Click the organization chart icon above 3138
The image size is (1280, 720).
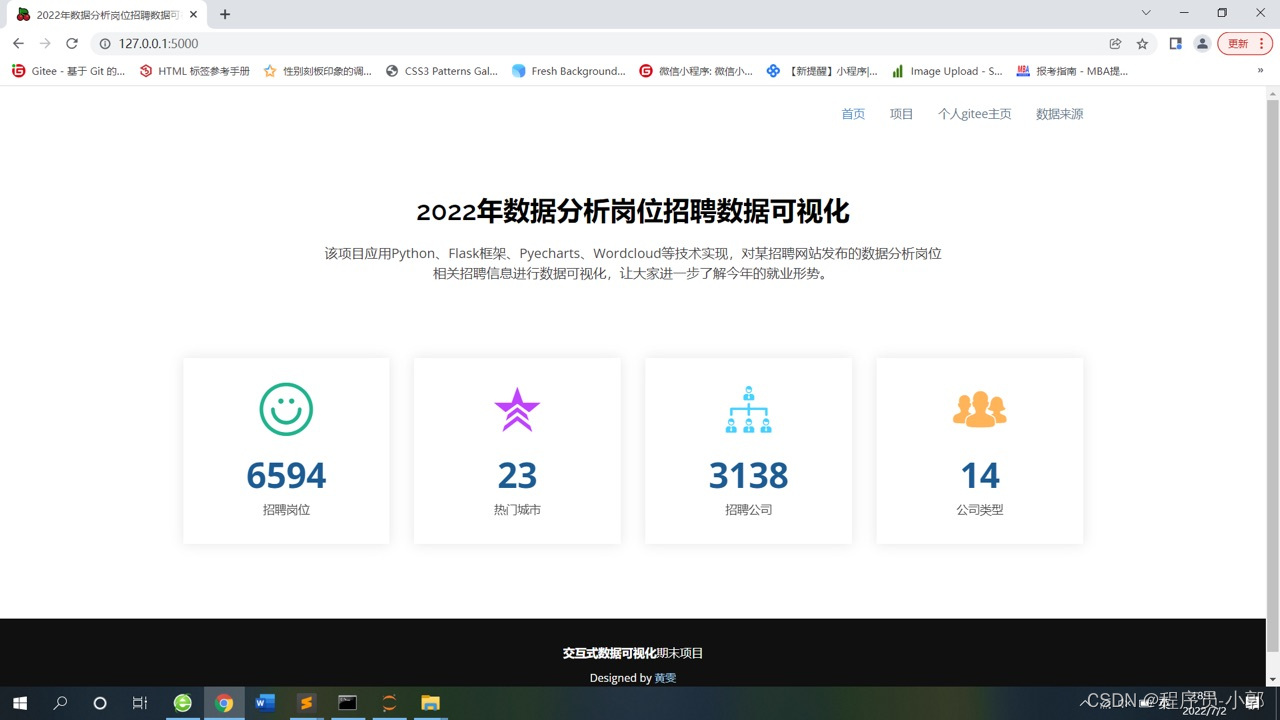click(748, 409)
